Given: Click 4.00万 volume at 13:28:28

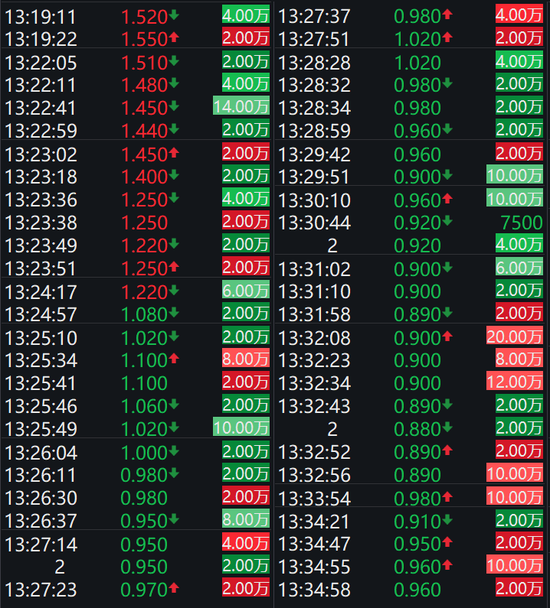Looking at the screenshot, I should click(x=519, y=61).
